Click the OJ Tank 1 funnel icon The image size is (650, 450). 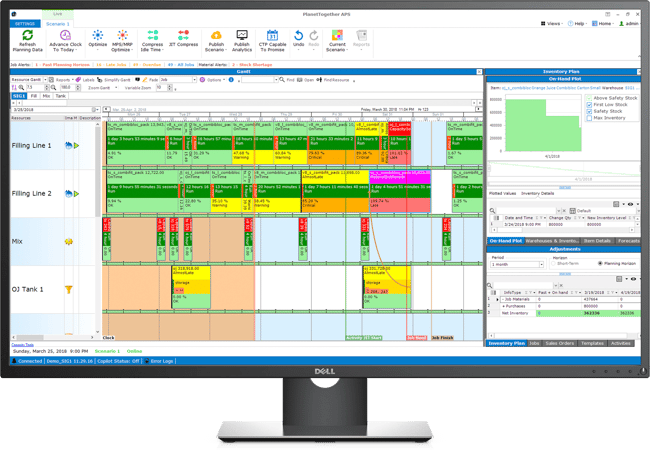pyautogui.click(x=69, y=290)
